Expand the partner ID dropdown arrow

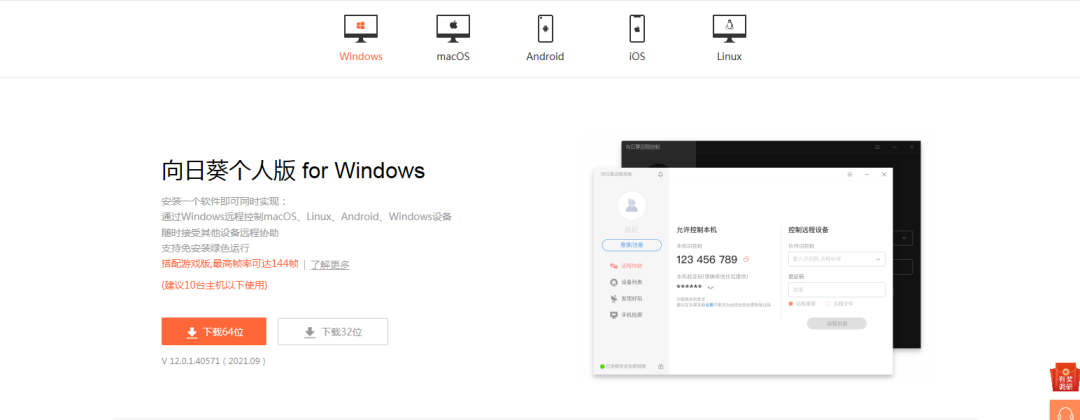pos(878,259)
